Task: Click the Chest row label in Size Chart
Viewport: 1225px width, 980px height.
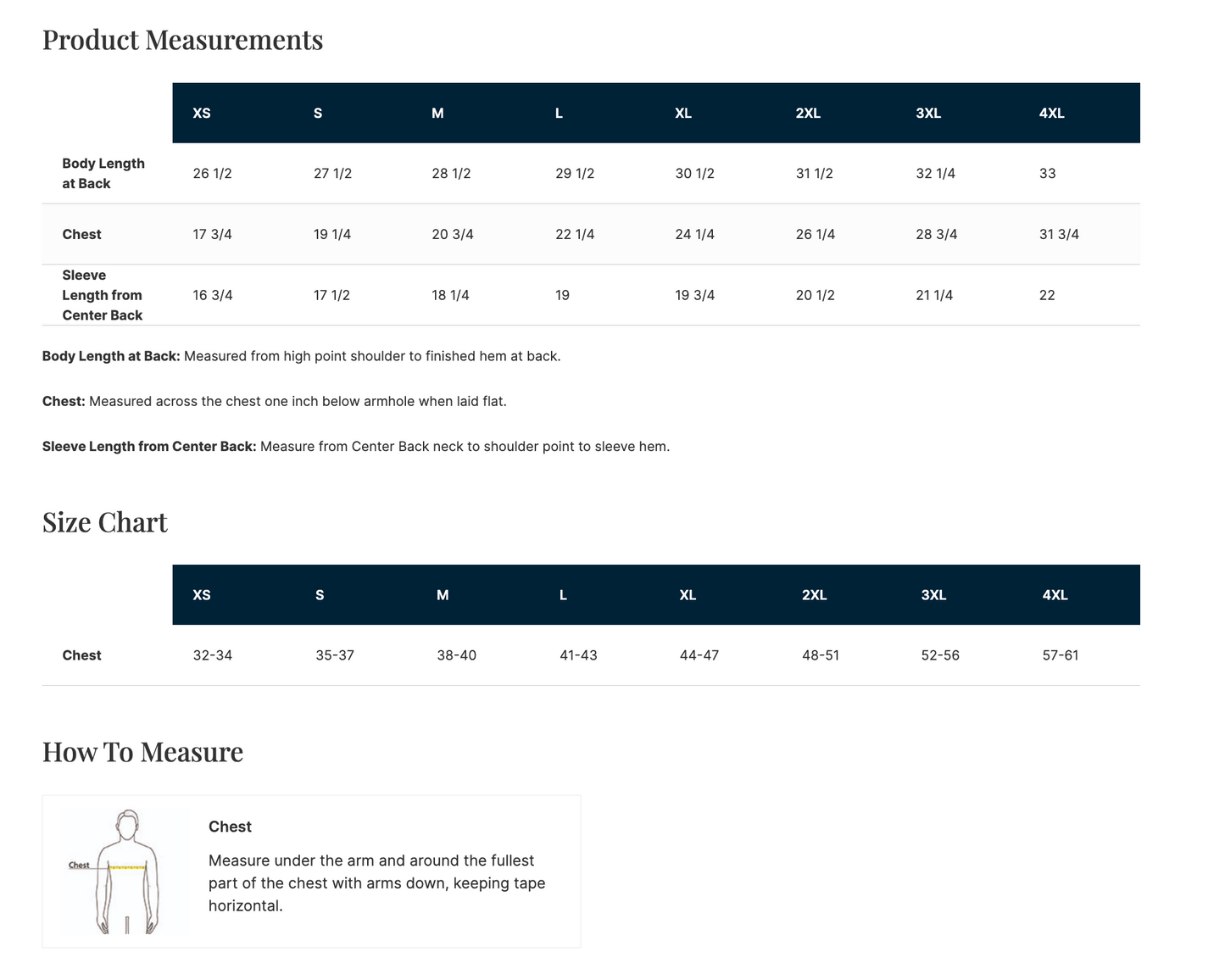Action: (81, 655)
